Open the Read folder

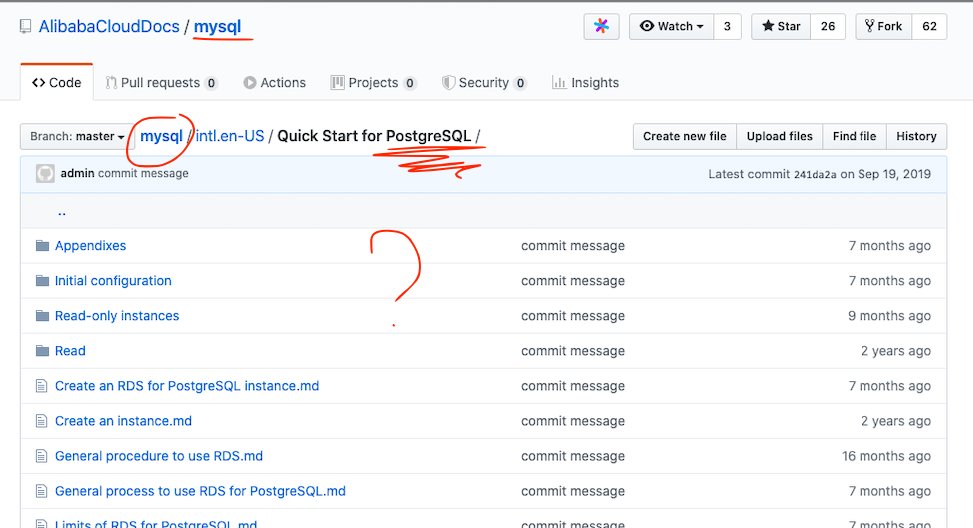coord(70,351)
